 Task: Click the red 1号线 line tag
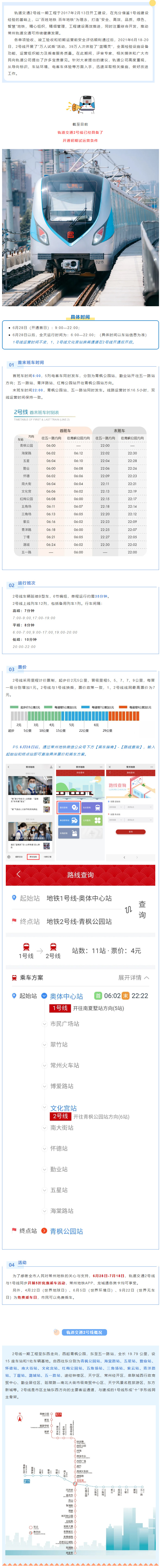(x=60, y=1008)
